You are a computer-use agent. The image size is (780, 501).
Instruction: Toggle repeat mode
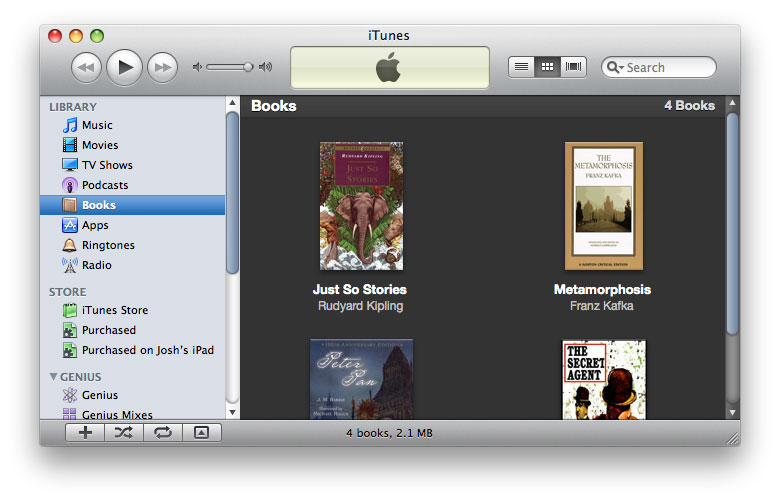pos(163,432)
